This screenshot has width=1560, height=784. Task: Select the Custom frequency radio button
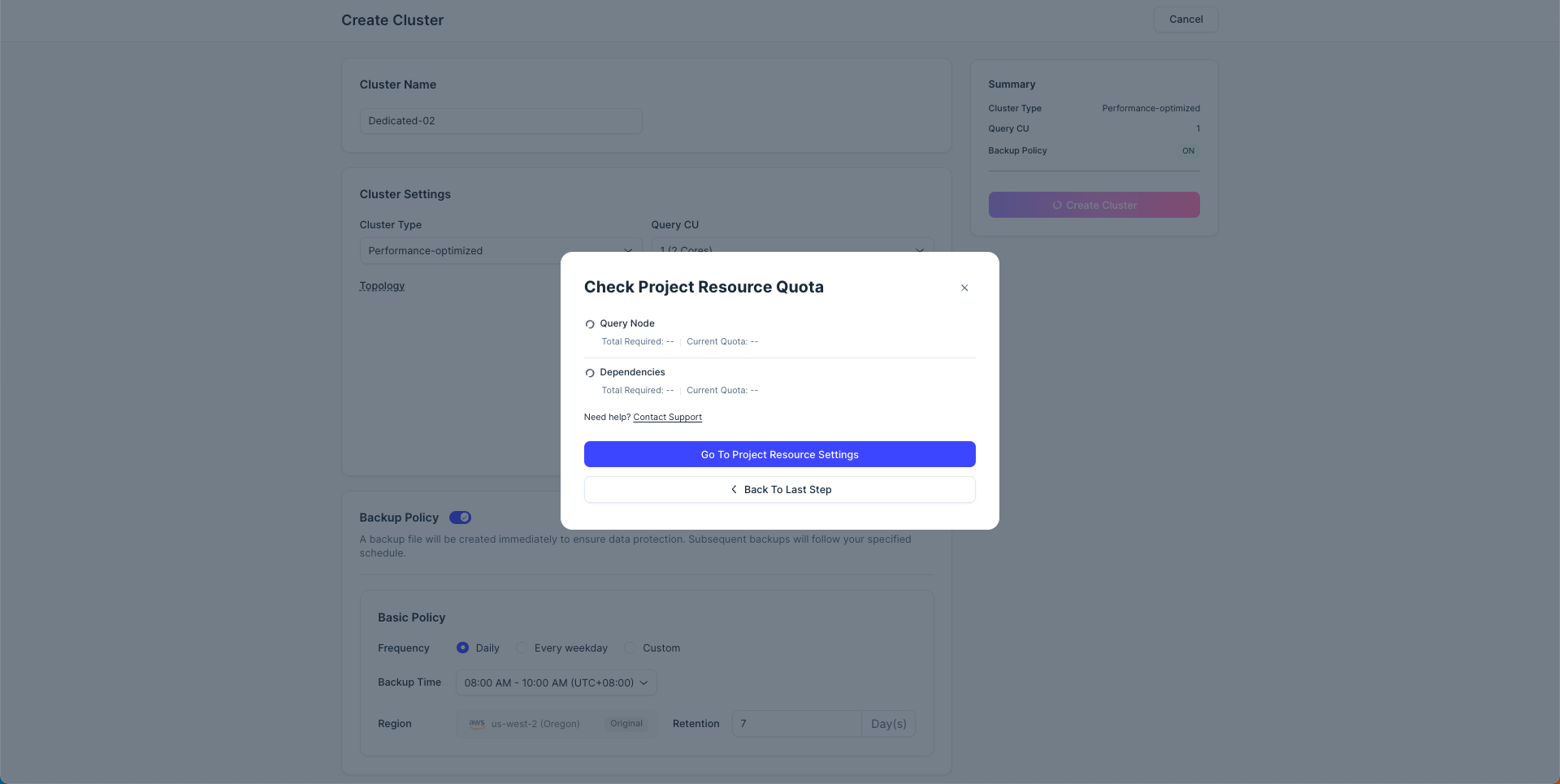click(630, 648)
